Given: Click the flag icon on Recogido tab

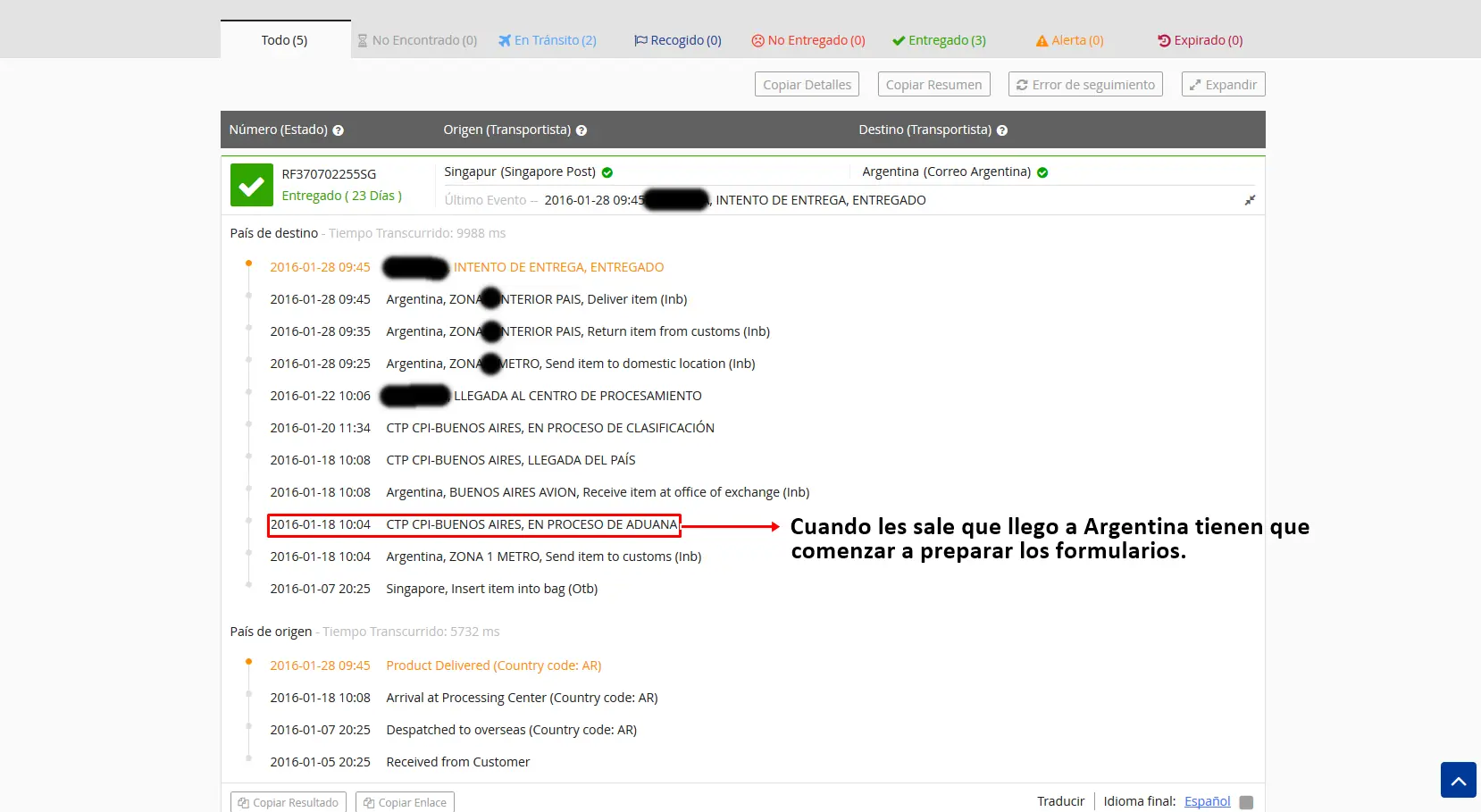Looking at the screenshot, I should pyautogui.click(x=640, y=40).
